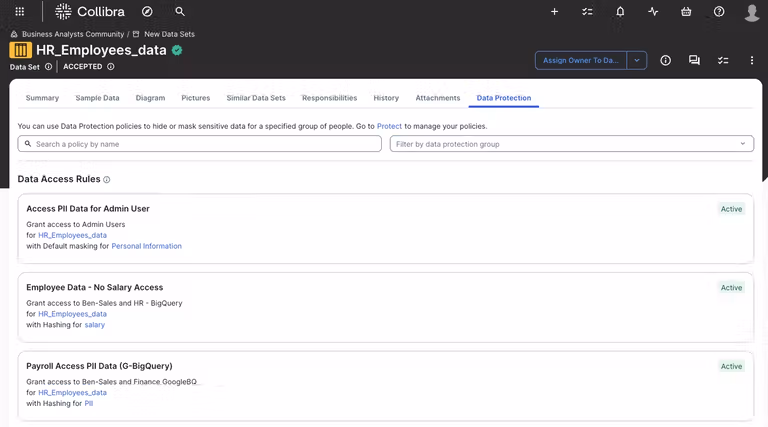Open the three-dot more actions menu
The height and width of the screenshot is (427, 768).
[752, 60]
